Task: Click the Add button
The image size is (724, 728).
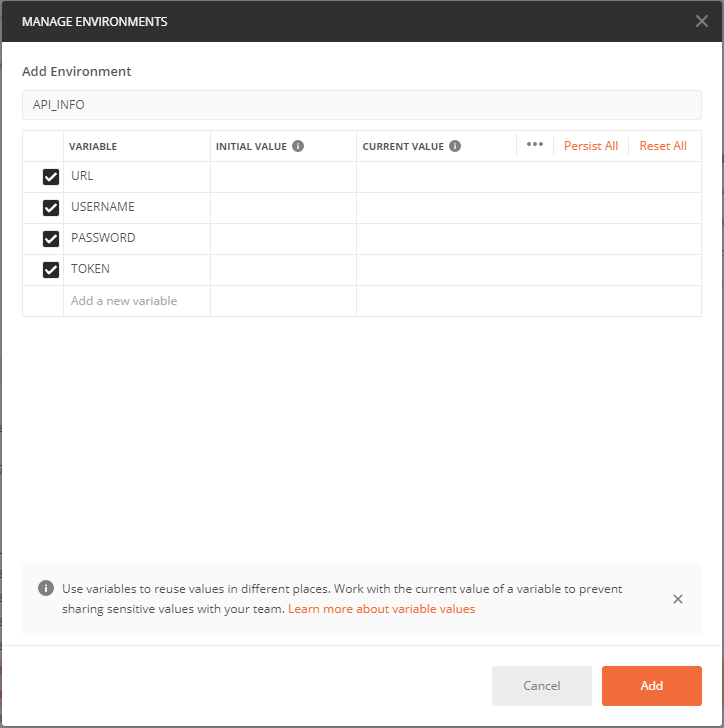Action: click(x=652, y=686)
